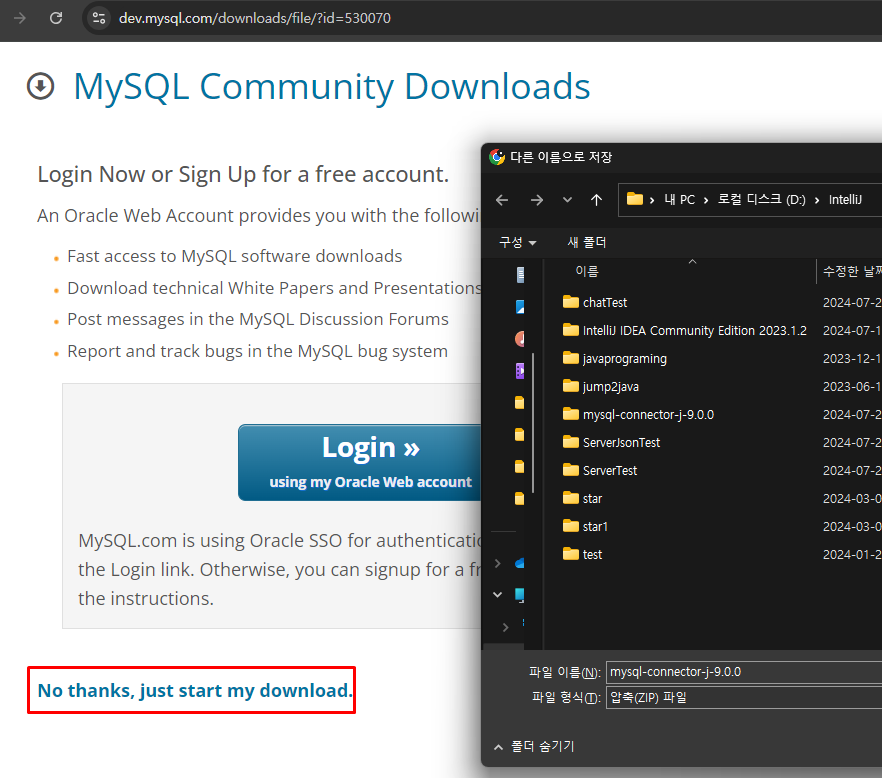
Task: Sort by the '이름' column header
Action: tap(587, 272)
